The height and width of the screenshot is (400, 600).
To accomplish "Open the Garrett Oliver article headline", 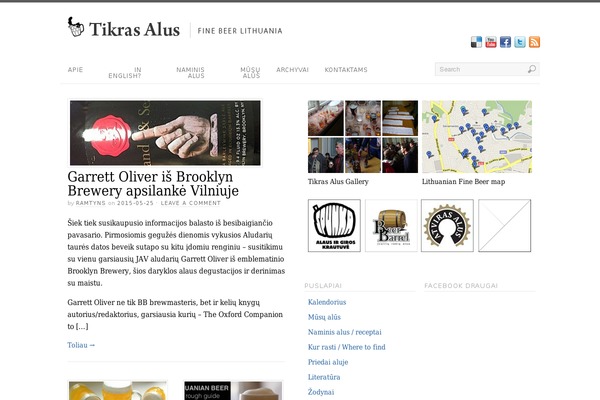I will (153, 184).
